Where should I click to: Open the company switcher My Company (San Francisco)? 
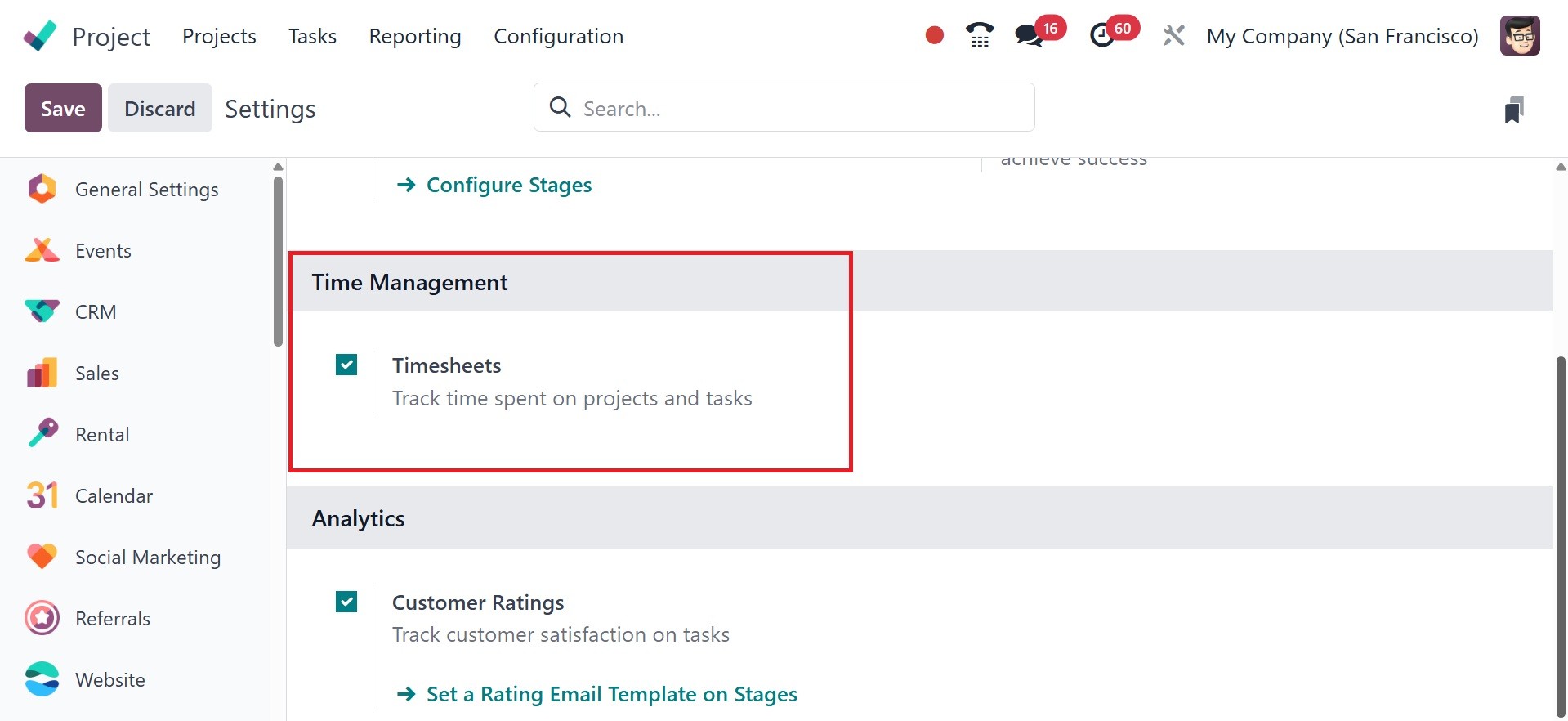tap(1342, 36)
